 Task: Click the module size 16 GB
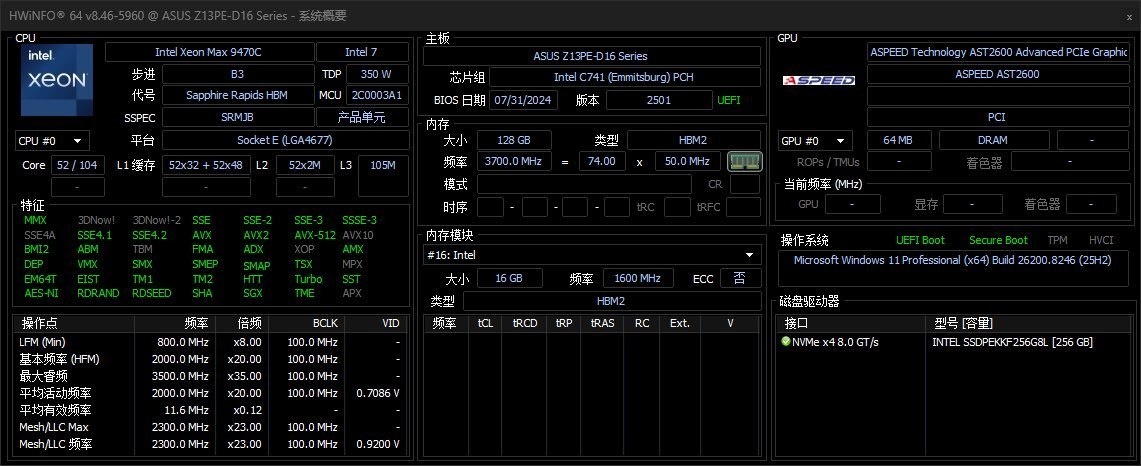click(509, 278)
